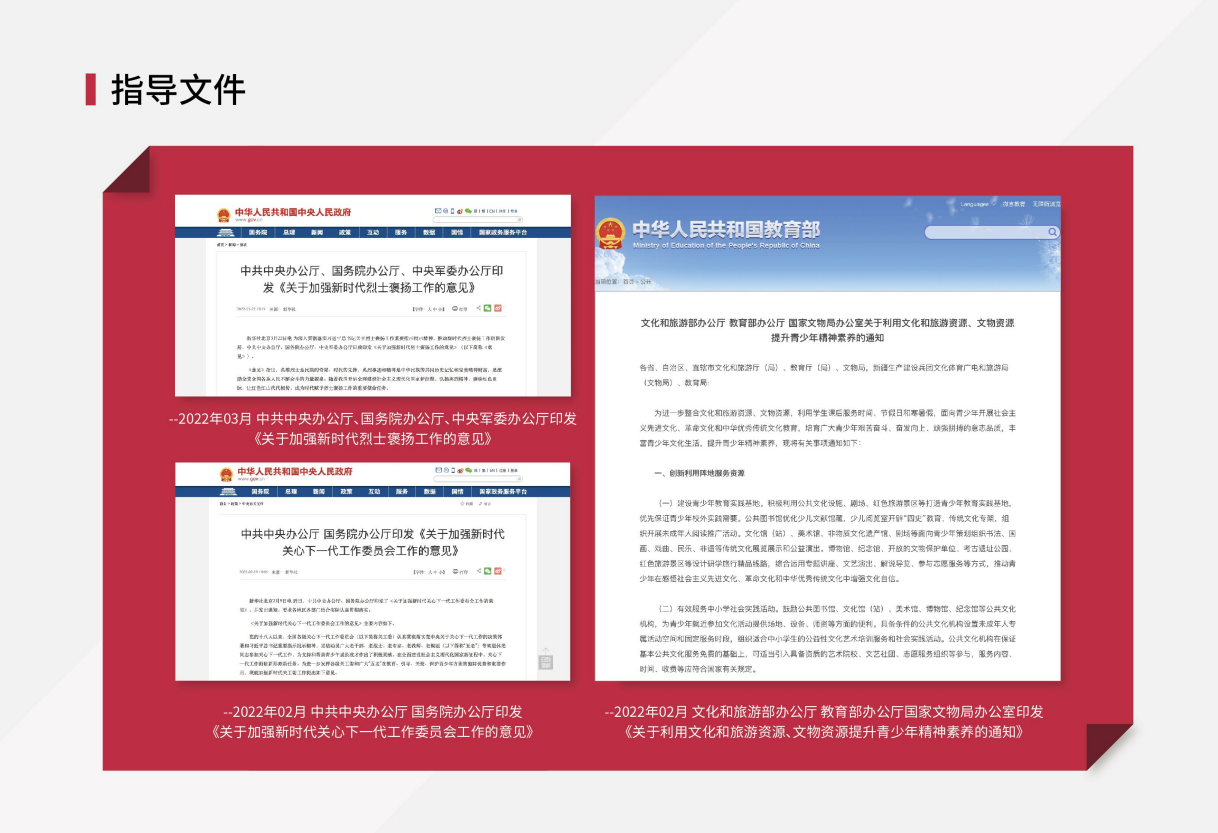
Task: Click national emblem in 烈士褒扬 screenshot header
Action: point(224,213)
